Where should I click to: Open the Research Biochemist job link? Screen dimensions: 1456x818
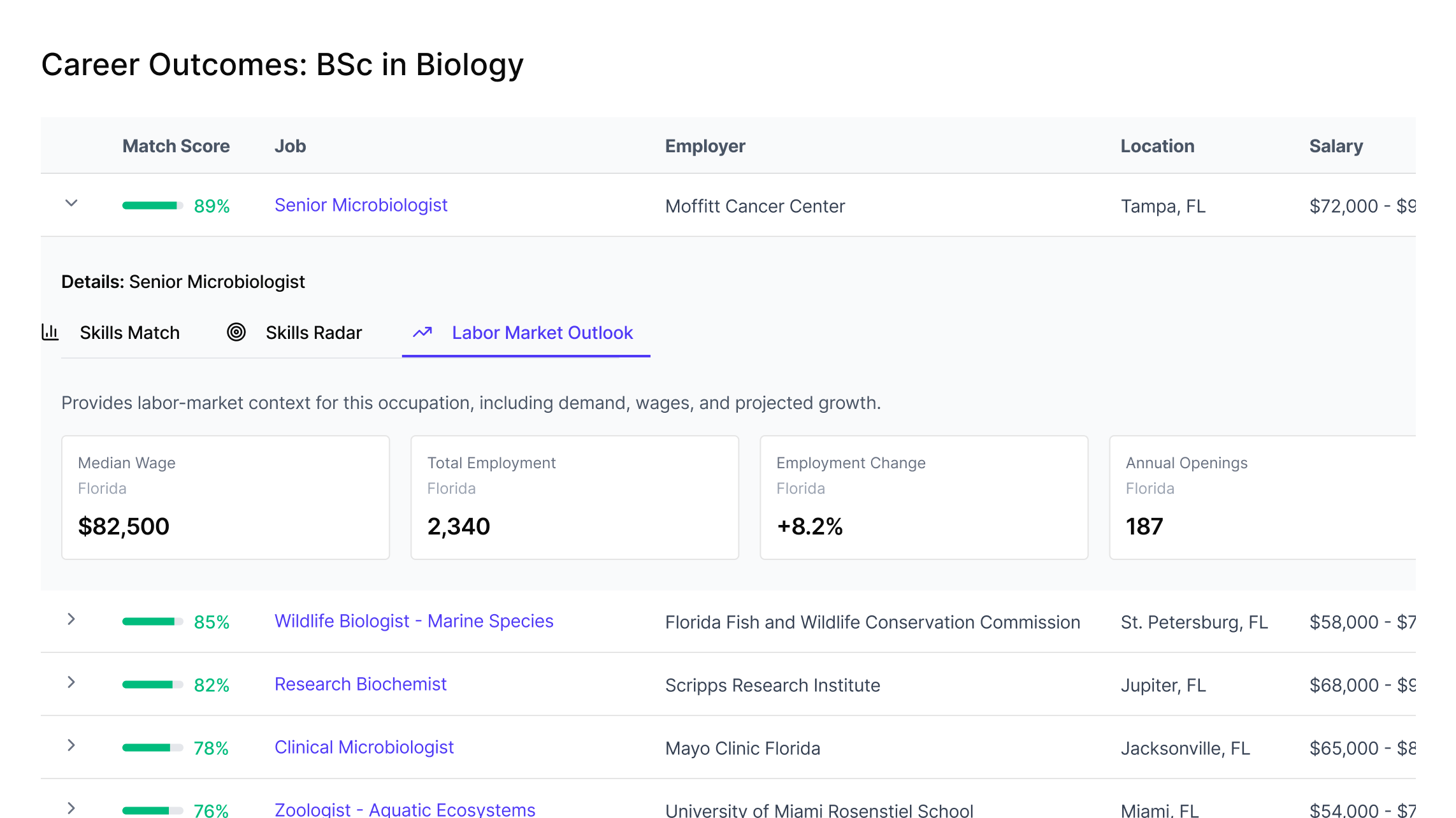tap(360, 684)
